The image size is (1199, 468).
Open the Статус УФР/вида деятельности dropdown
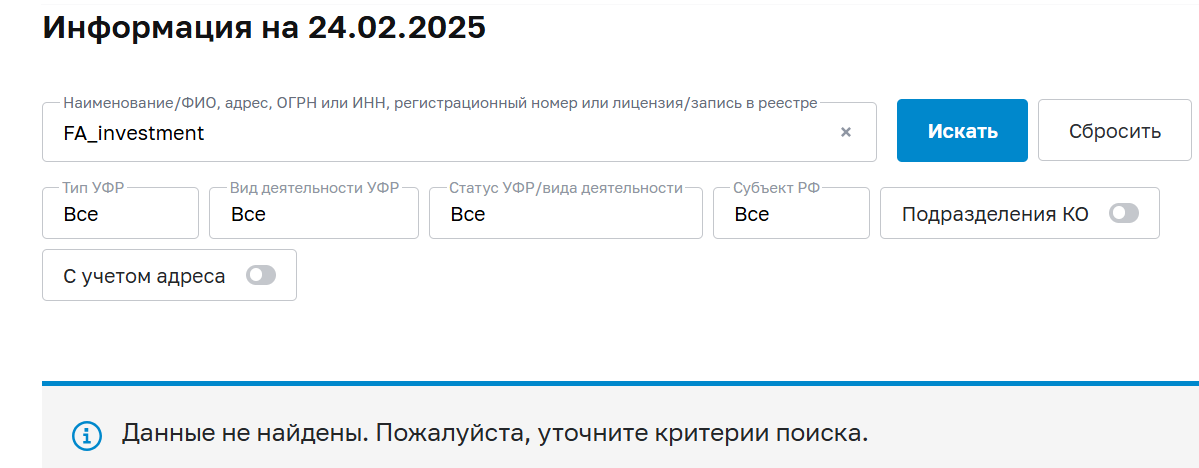pyautogui.click(x=565, y=214)
